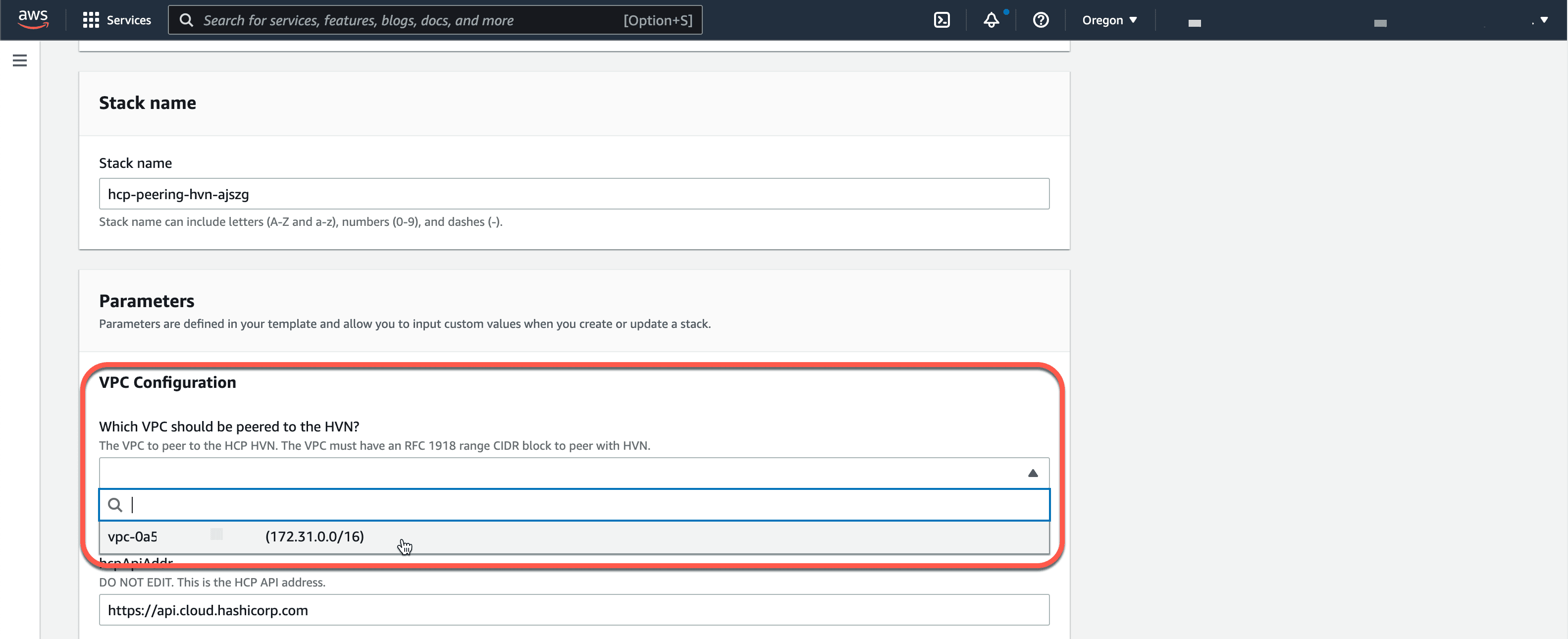1568x639 pixels.
Task: Toggle the left hamburger navigation menu
Action: coord(20,60)
